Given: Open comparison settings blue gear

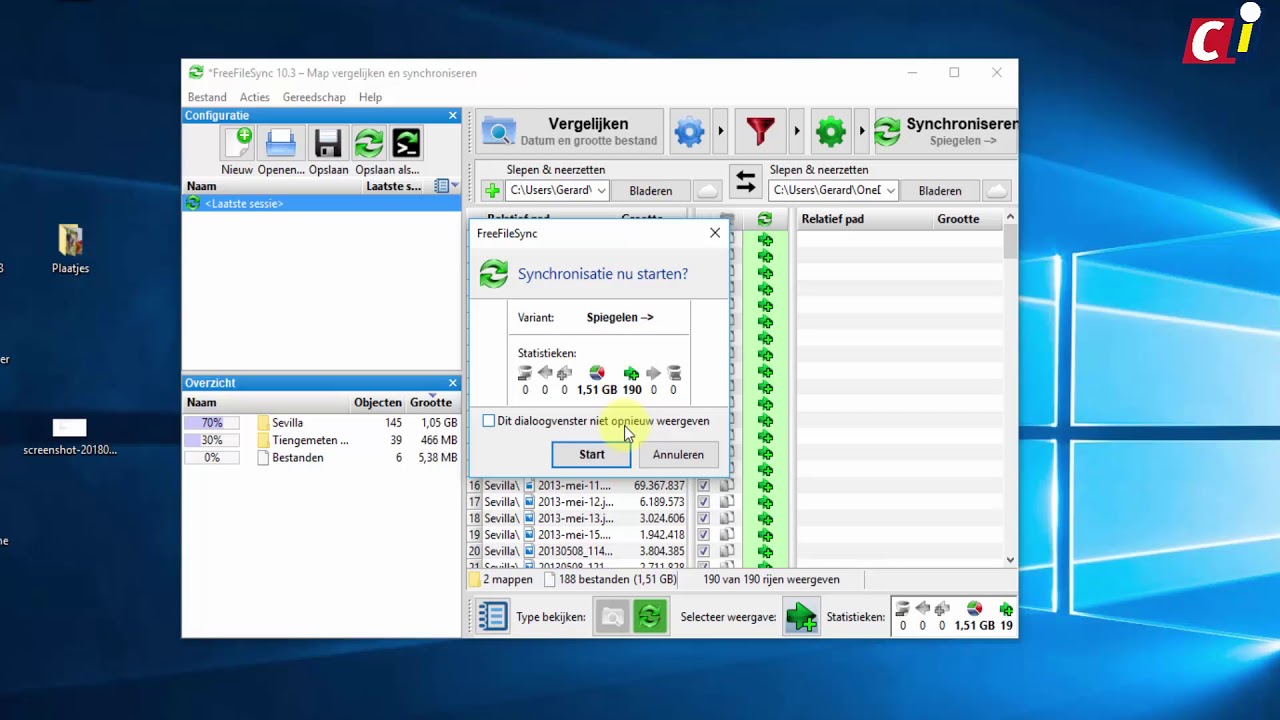Looking at the screenshot, I should coord(689,131).
